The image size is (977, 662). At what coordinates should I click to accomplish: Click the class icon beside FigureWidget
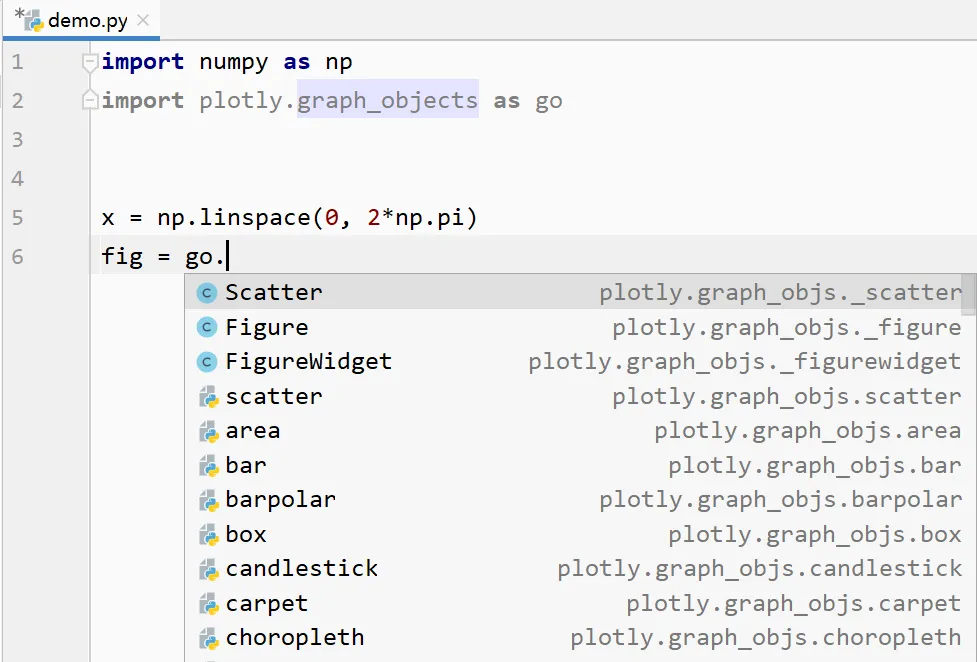point(207,362)
